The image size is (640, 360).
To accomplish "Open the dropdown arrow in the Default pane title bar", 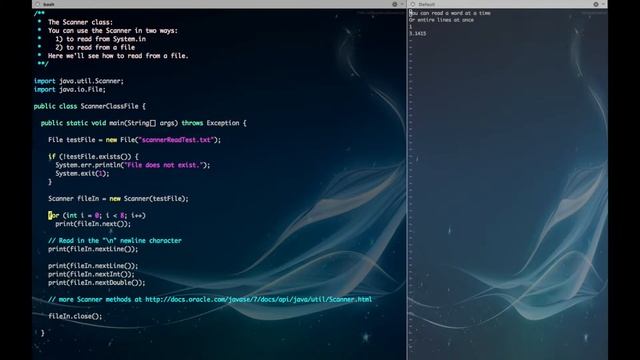I will pyautogui.click(x=603, y=4).
